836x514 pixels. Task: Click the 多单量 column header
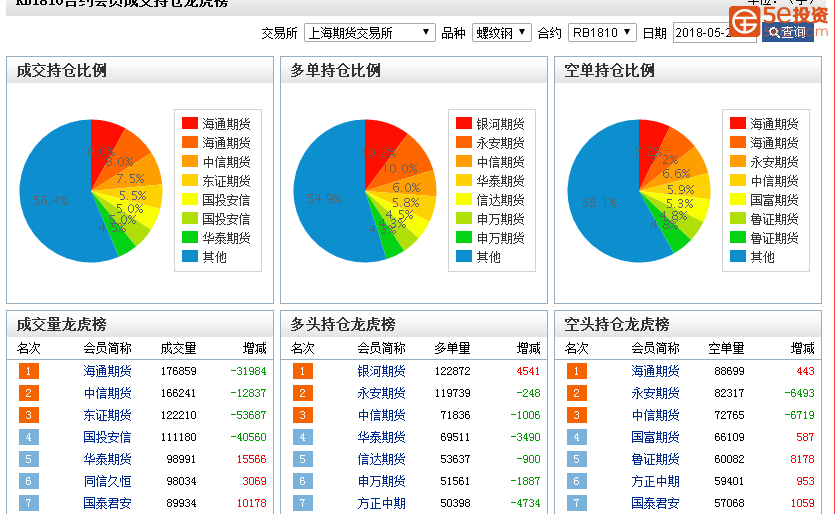pos(452,348)
